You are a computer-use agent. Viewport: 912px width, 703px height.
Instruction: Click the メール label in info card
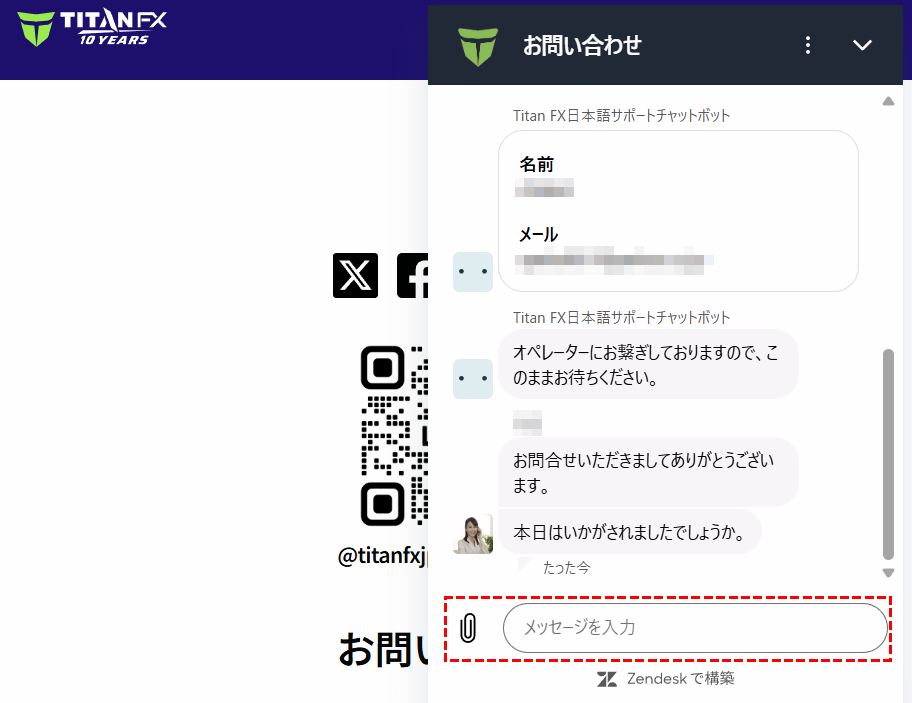(538, 234)
